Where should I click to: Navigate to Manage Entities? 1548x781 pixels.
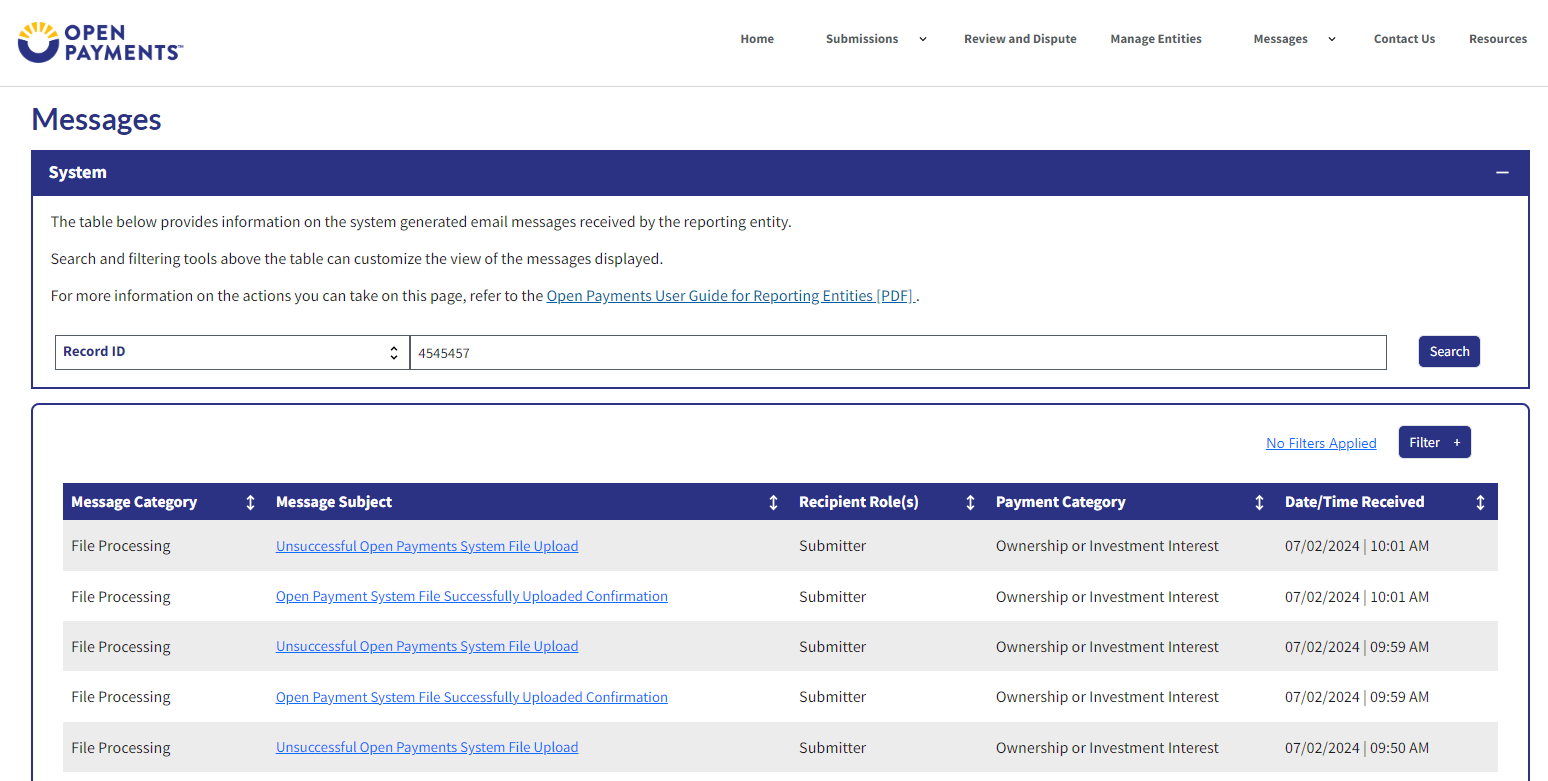pyautogui.click(x=1156, y=39)
